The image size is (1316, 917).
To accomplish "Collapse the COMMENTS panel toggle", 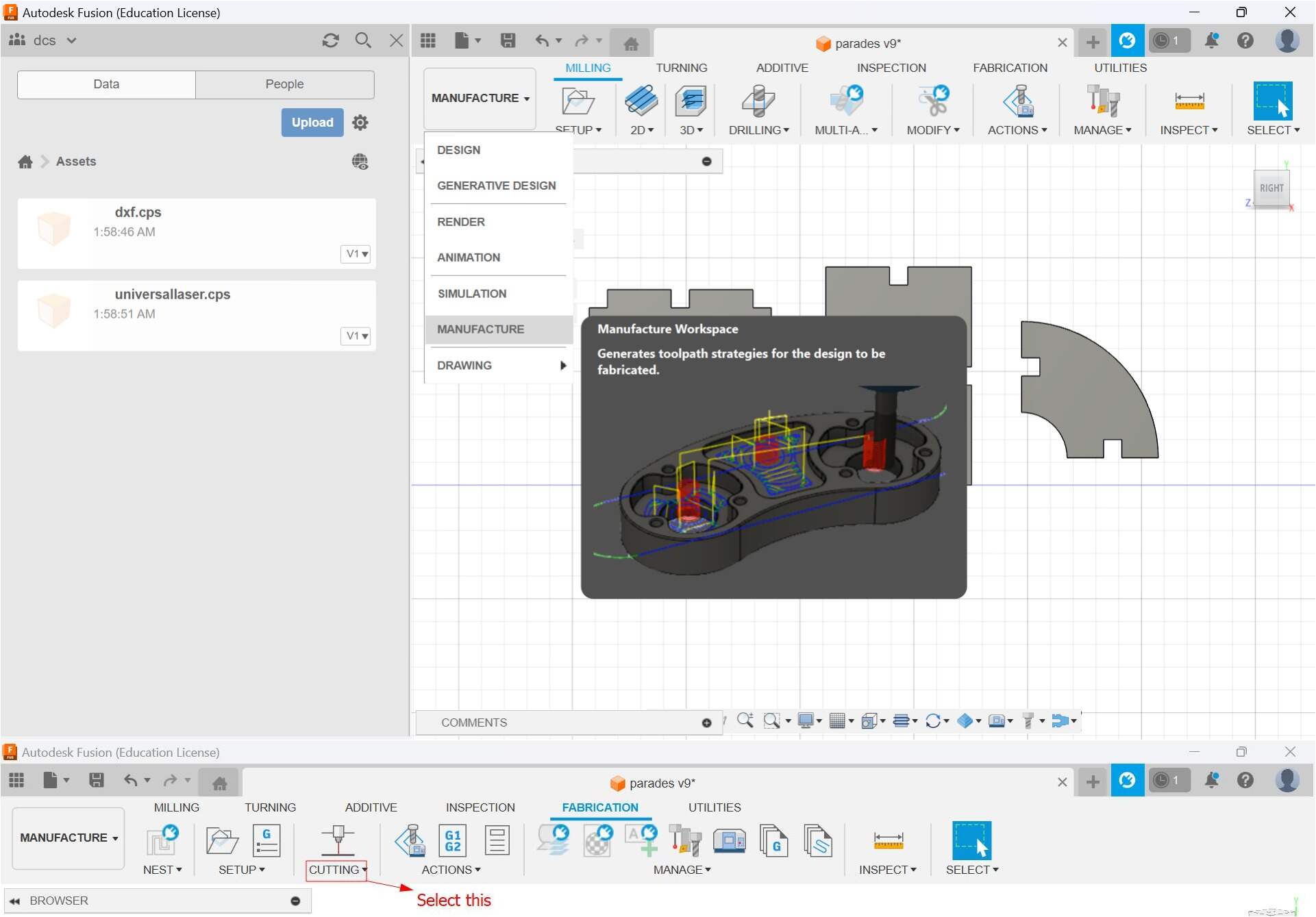I will pyautogui.click(x=706, y=723).
